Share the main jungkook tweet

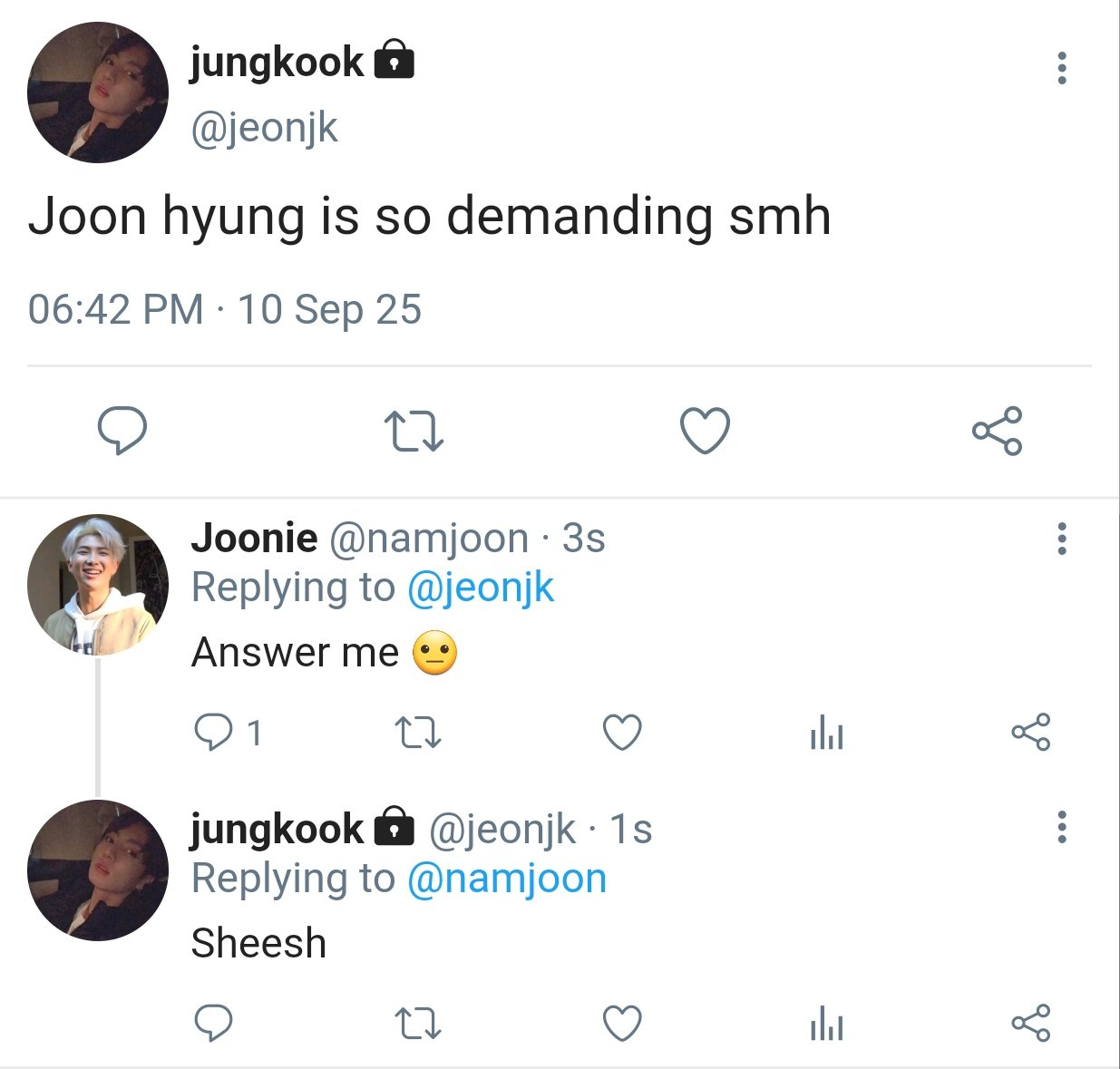(997, 431)
